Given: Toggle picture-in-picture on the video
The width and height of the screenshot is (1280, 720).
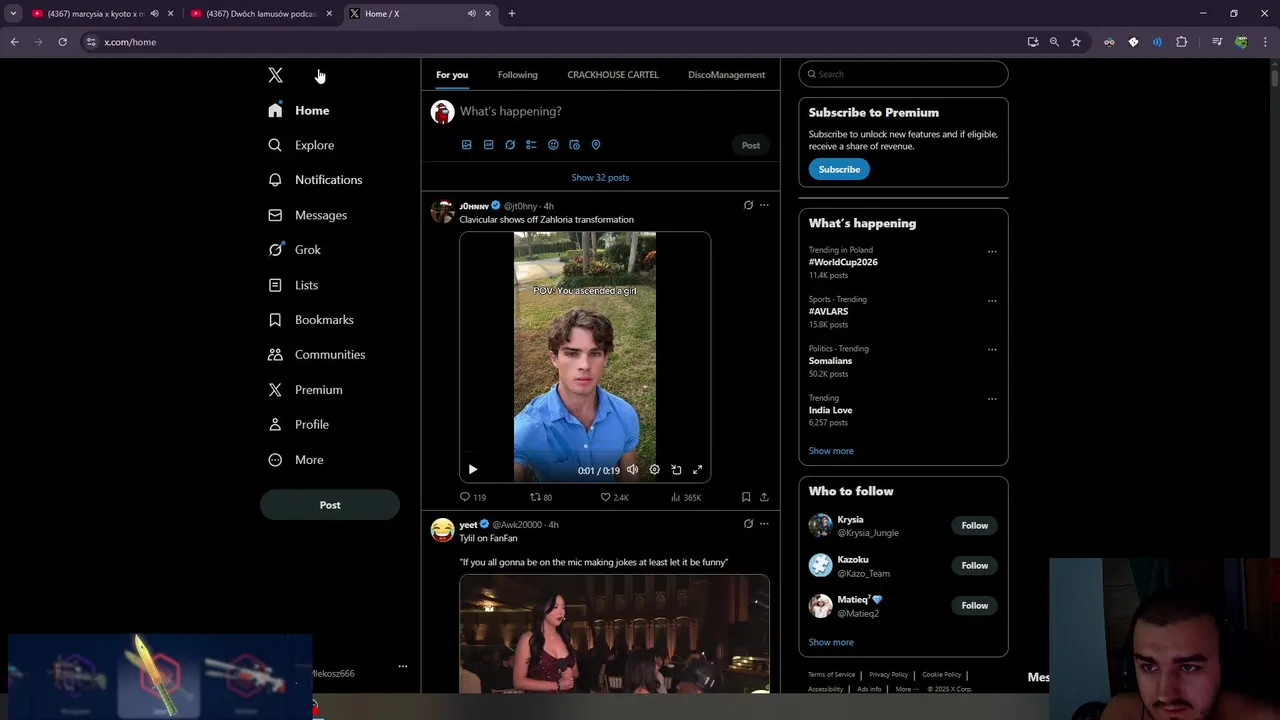Looking at the screenshot, I should click(x=676, y=470).
